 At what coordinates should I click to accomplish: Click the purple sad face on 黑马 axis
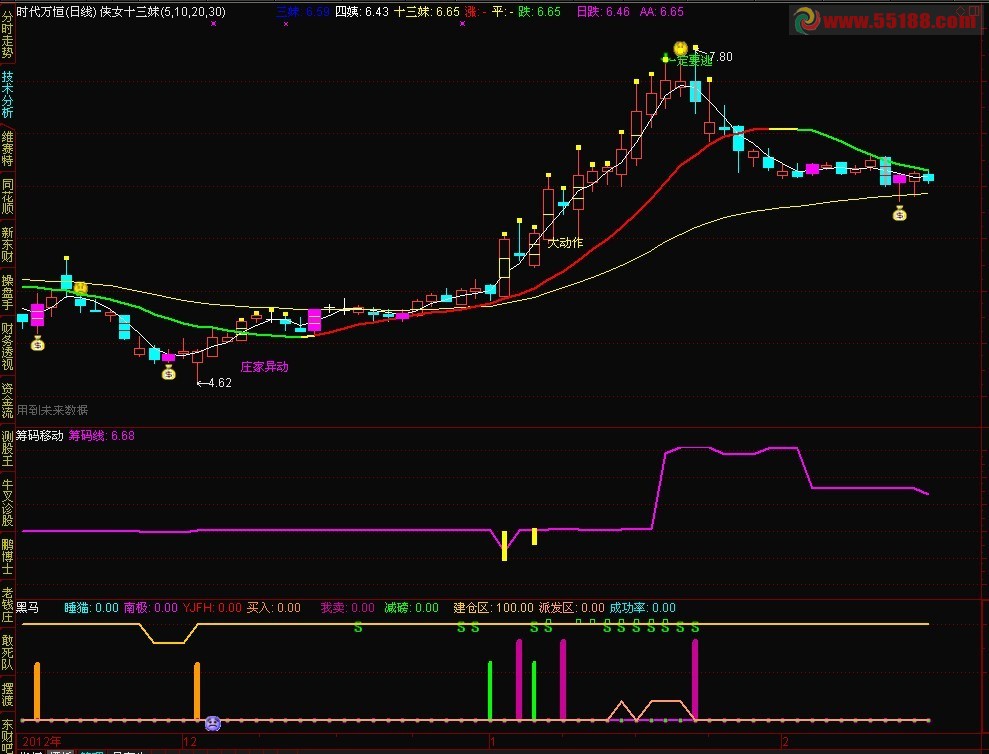(x=213, y=723)
